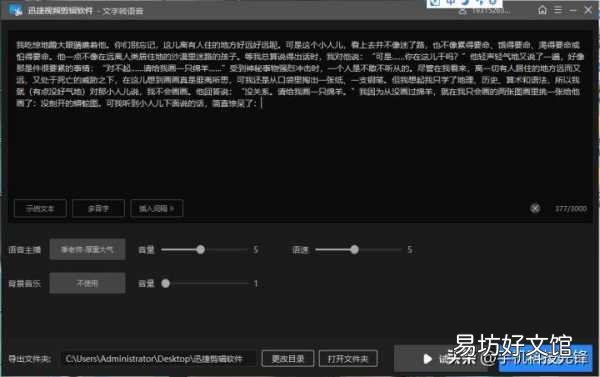
Task: Open the 语音主播 voice selector 李老师-厚重大气
Action: 87,250
